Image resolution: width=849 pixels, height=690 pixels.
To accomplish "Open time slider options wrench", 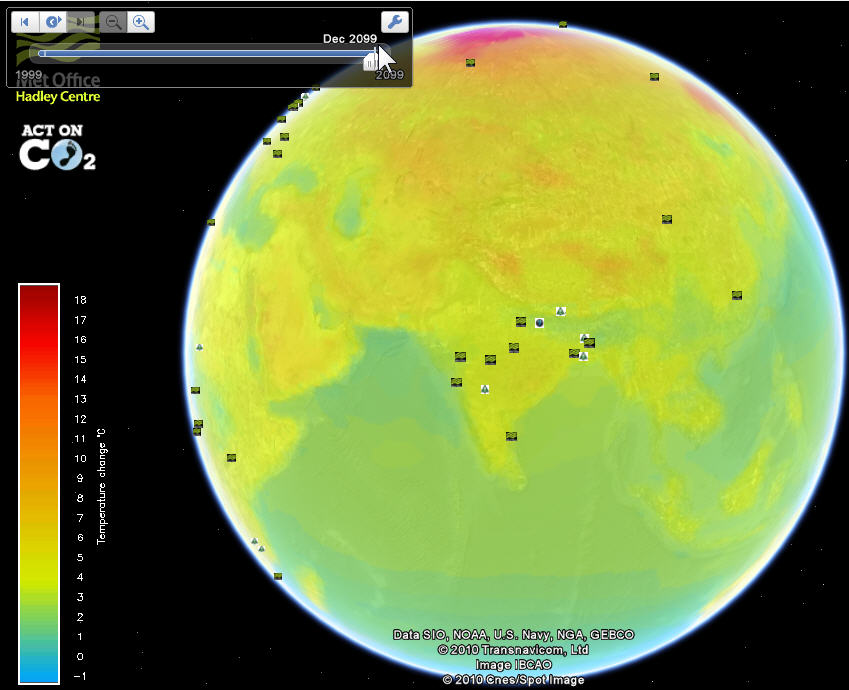I will click(394, 22).
